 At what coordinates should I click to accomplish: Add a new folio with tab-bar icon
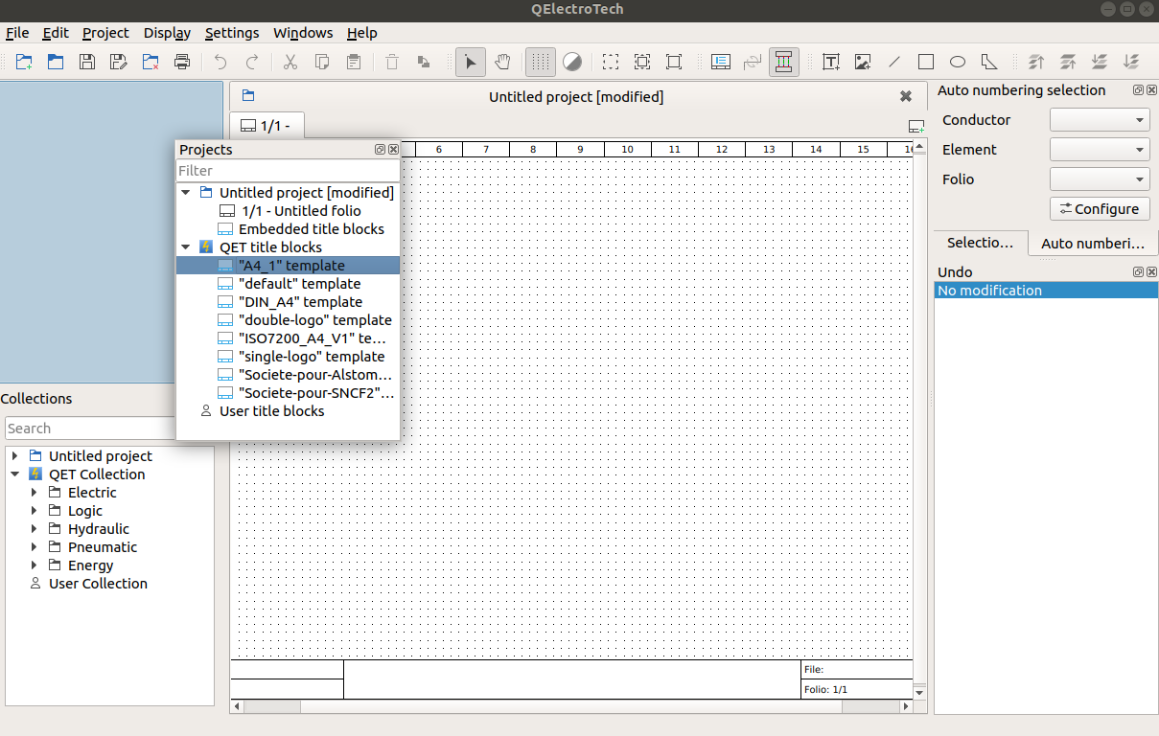(x=917, y=126)
